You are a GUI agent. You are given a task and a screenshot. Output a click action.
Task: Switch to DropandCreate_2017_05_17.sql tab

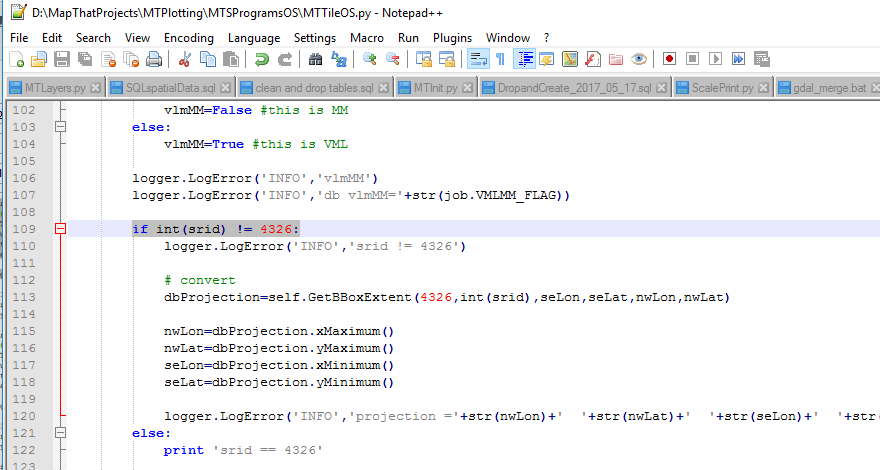[x=574, y=88]
